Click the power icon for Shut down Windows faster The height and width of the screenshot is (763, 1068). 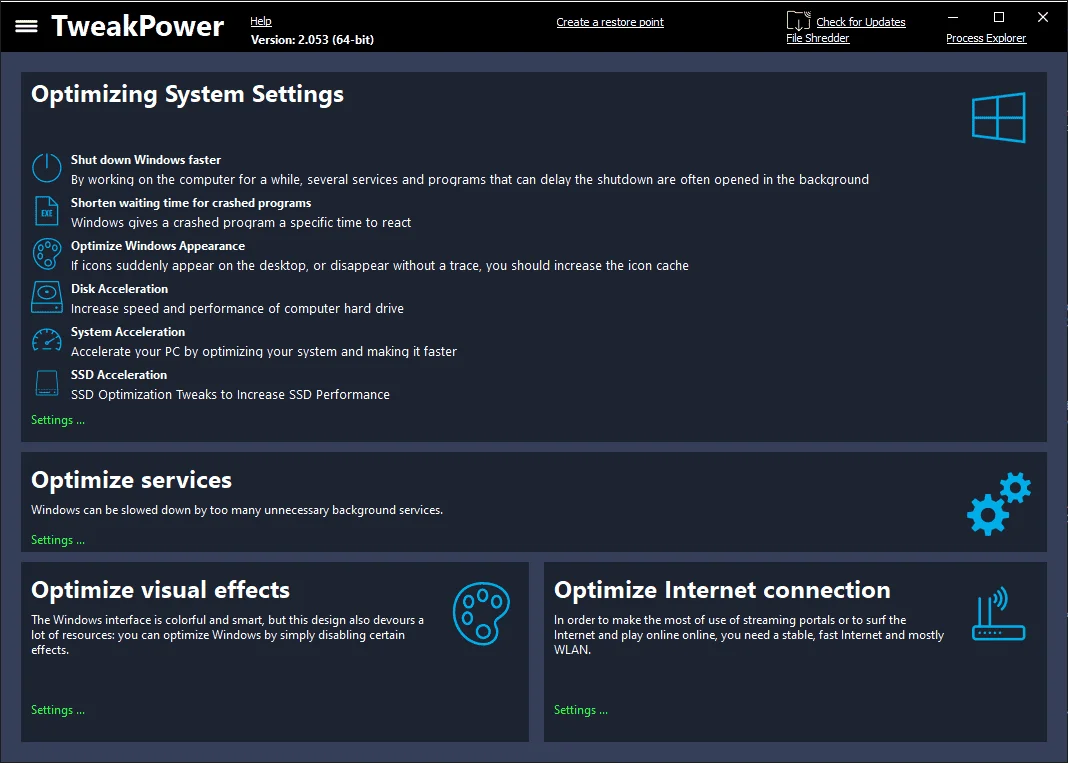point(47,168)
